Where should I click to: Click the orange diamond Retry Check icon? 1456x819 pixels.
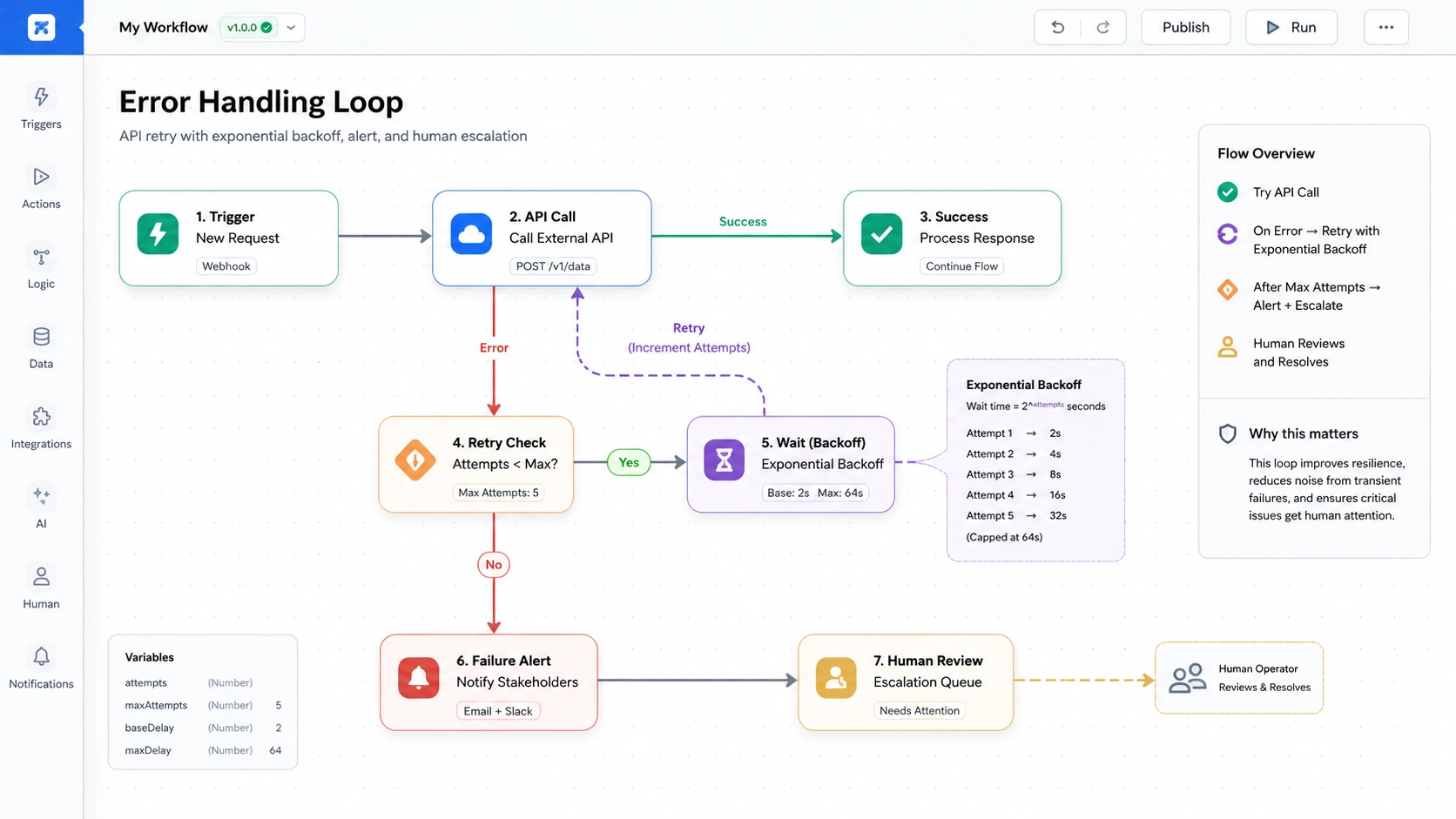coord(415,460)
